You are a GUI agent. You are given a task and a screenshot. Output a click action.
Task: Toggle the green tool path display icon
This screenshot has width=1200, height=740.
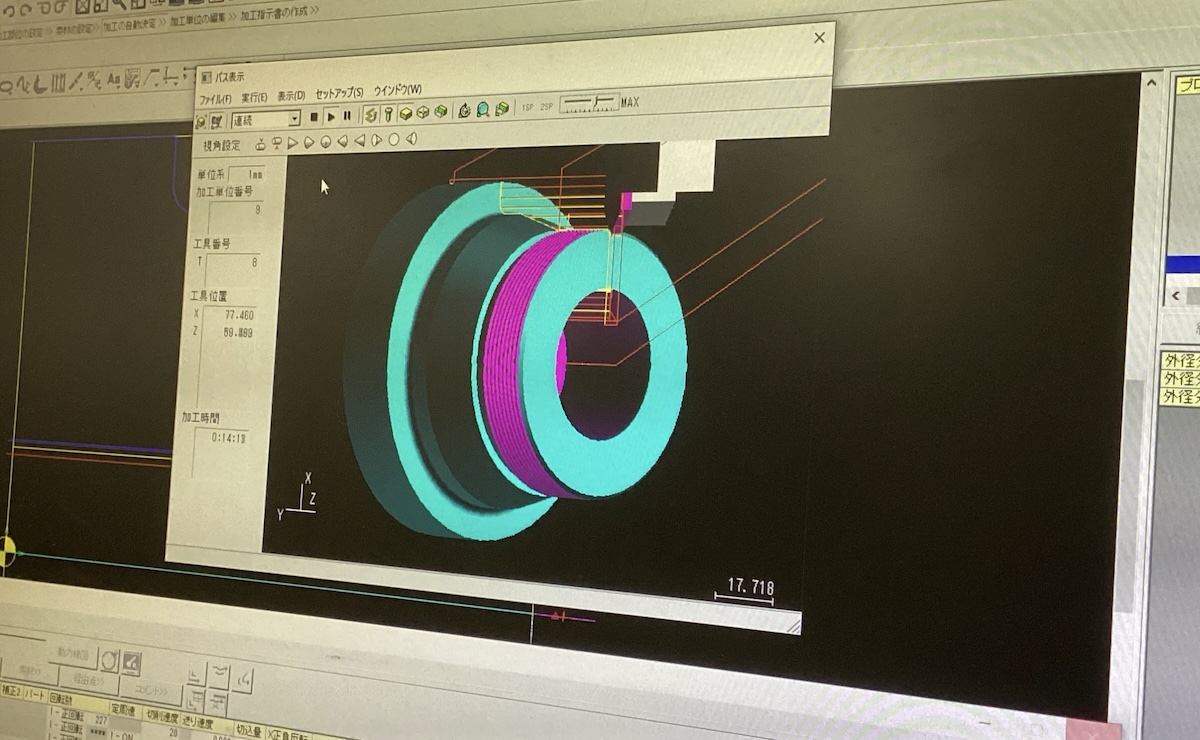tap(370, 115)
